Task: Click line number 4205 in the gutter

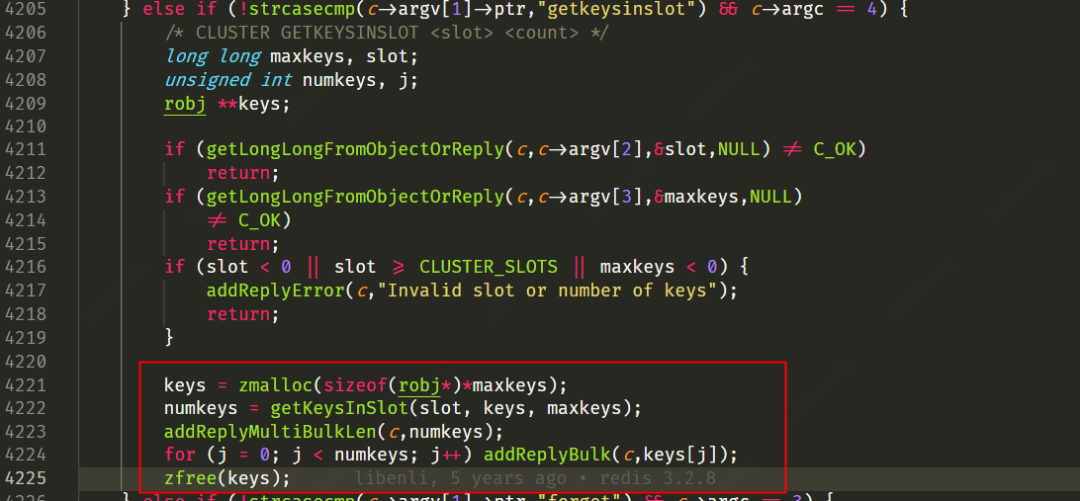Action: tap(23, 10)
